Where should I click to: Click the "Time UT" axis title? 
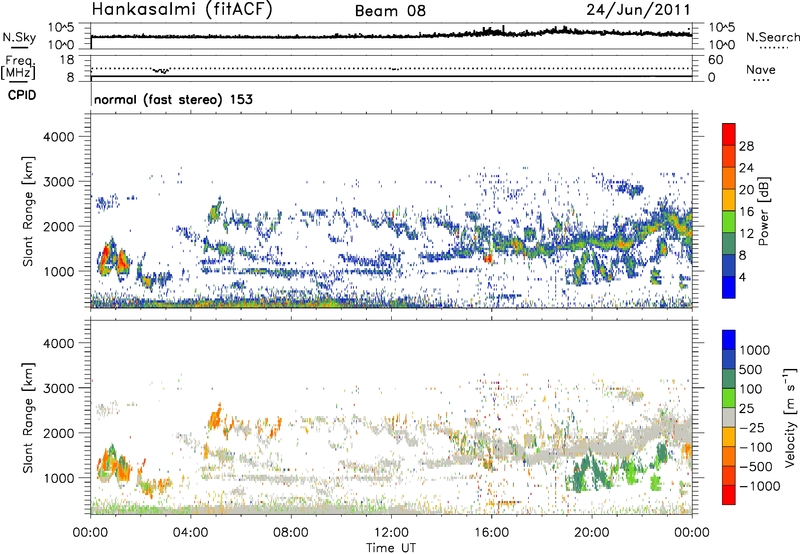coord(391,548)
